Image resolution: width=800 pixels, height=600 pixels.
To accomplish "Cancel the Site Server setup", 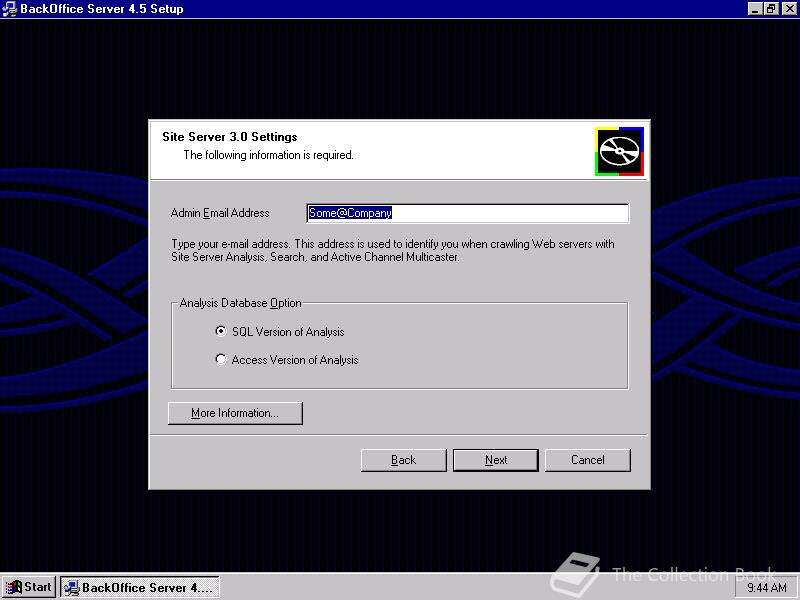I will coord(588,460).
